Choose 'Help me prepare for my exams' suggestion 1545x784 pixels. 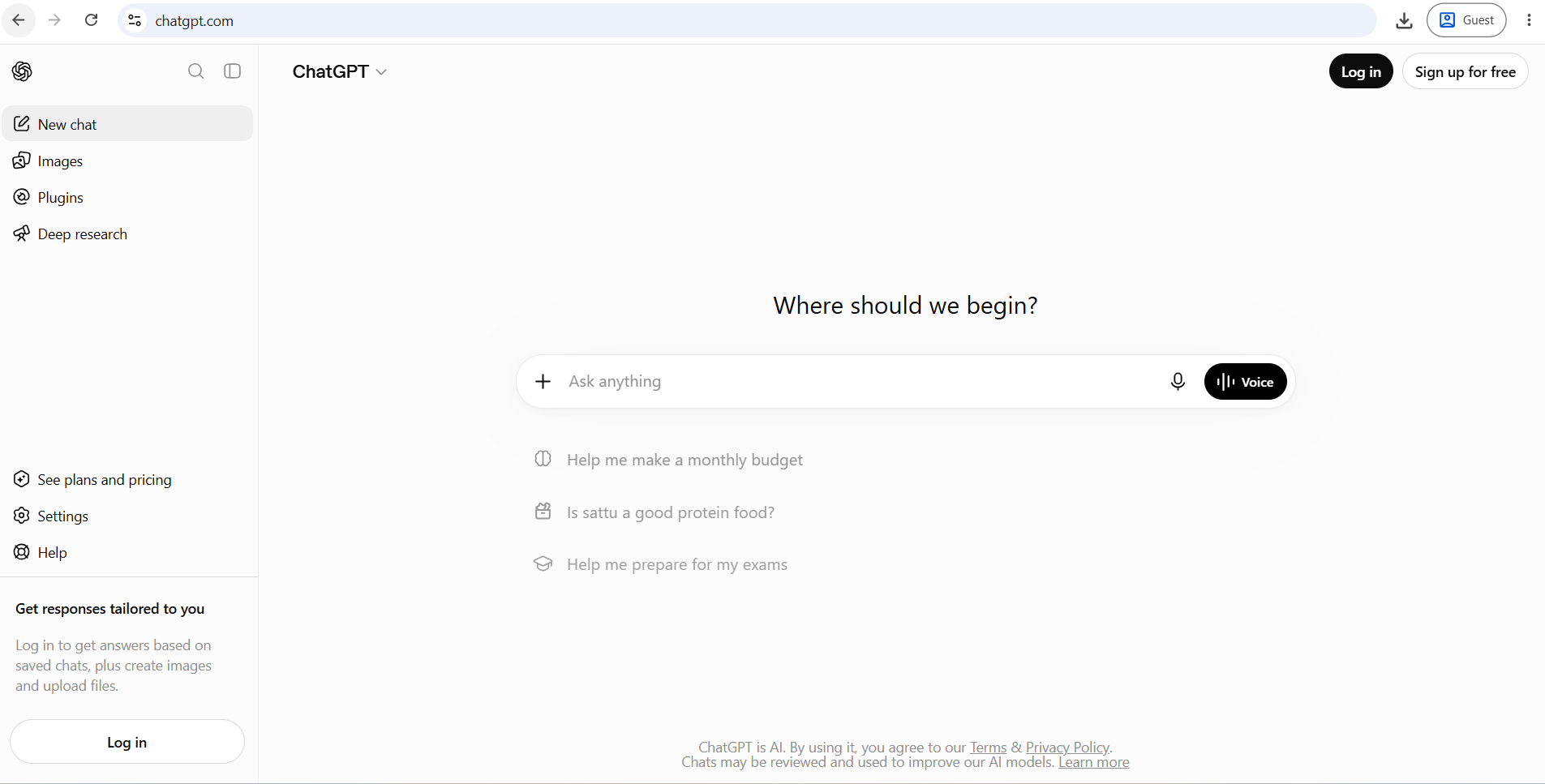(x=660, y=564)
